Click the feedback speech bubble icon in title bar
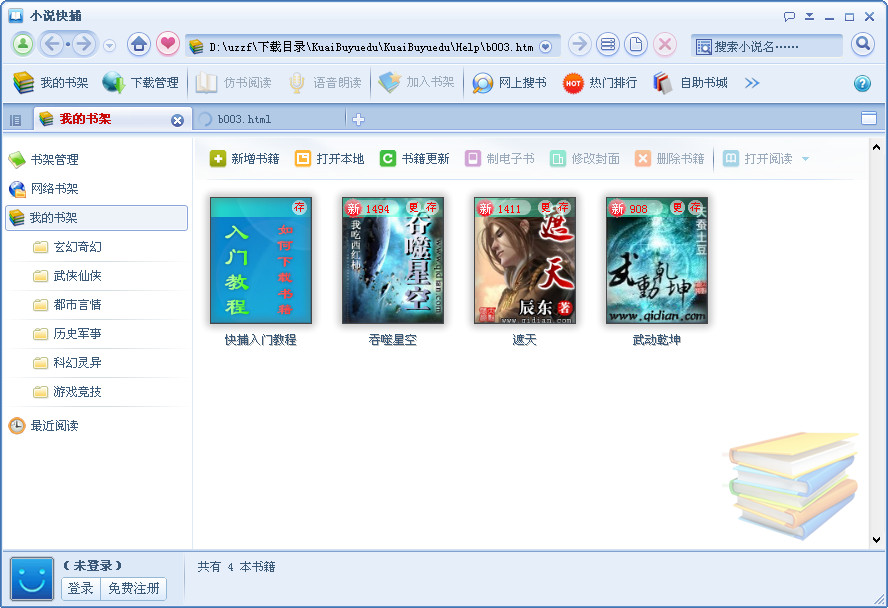This screenshot has width=888, height=608. point(789,16)
